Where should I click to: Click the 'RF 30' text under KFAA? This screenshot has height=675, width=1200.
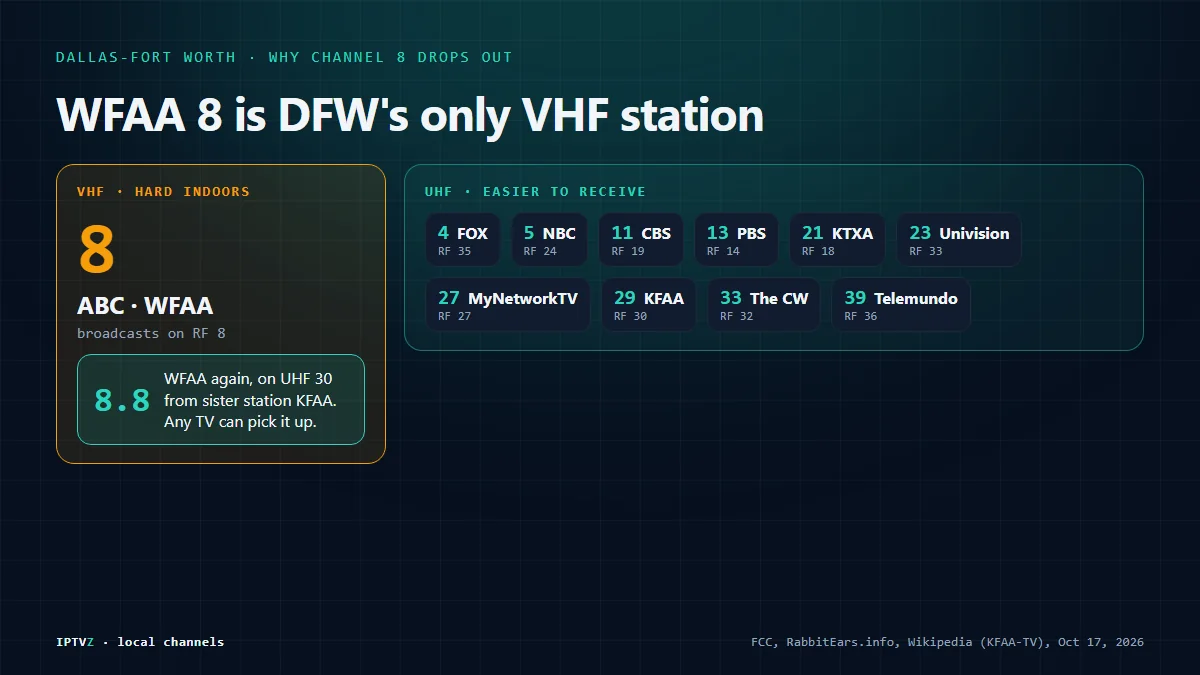[x=630, y=317]
